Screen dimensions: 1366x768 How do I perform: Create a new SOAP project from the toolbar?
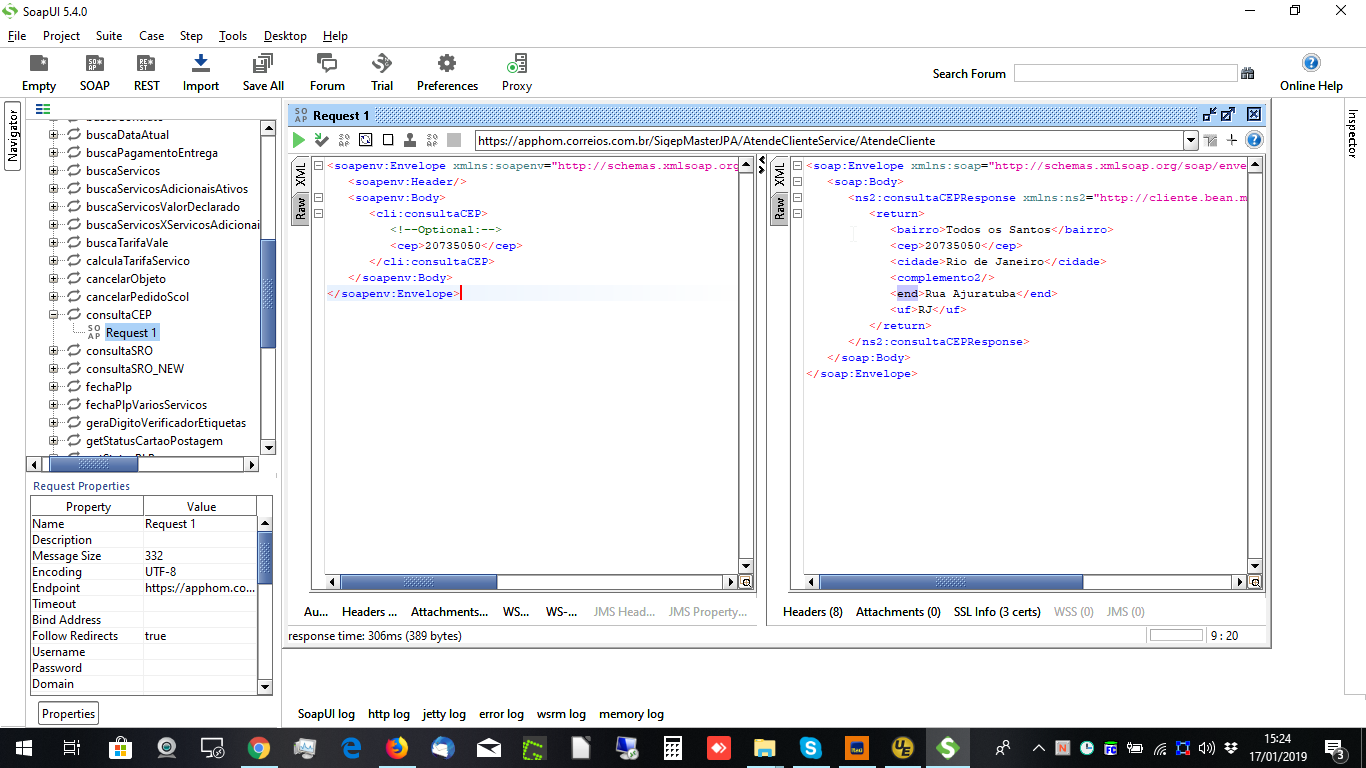[95, 72]
